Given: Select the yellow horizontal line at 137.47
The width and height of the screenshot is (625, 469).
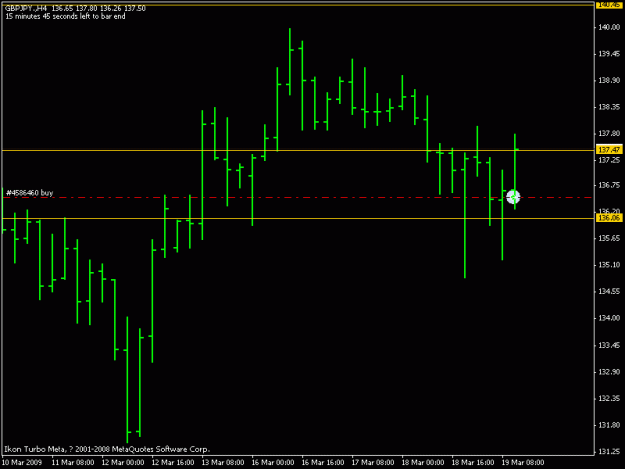Looking at the screenshot, I should (297, 150).
